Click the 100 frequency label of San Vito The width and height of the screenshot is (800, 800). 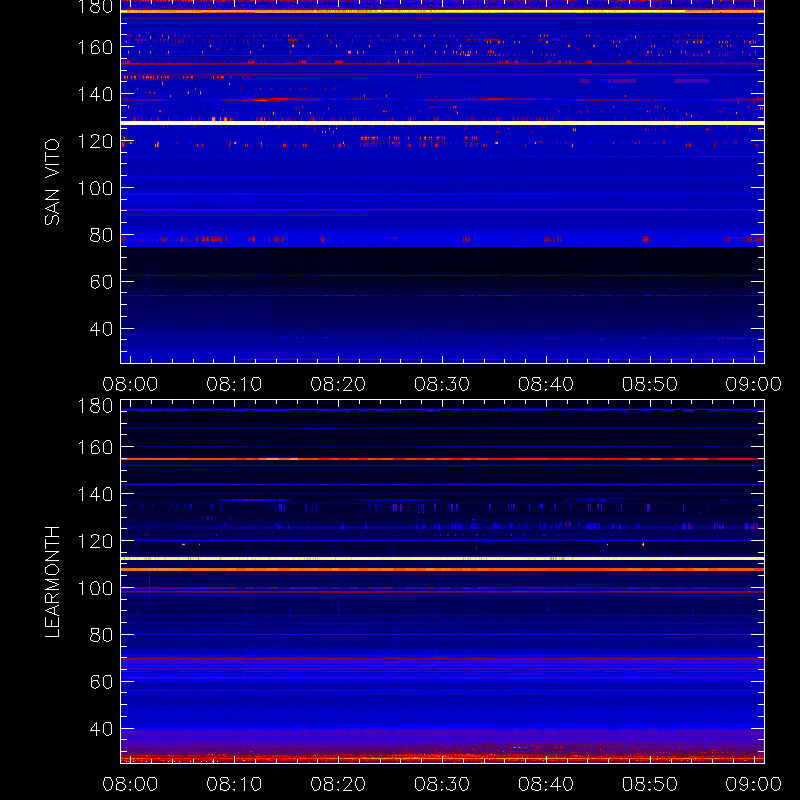point(95,188)
